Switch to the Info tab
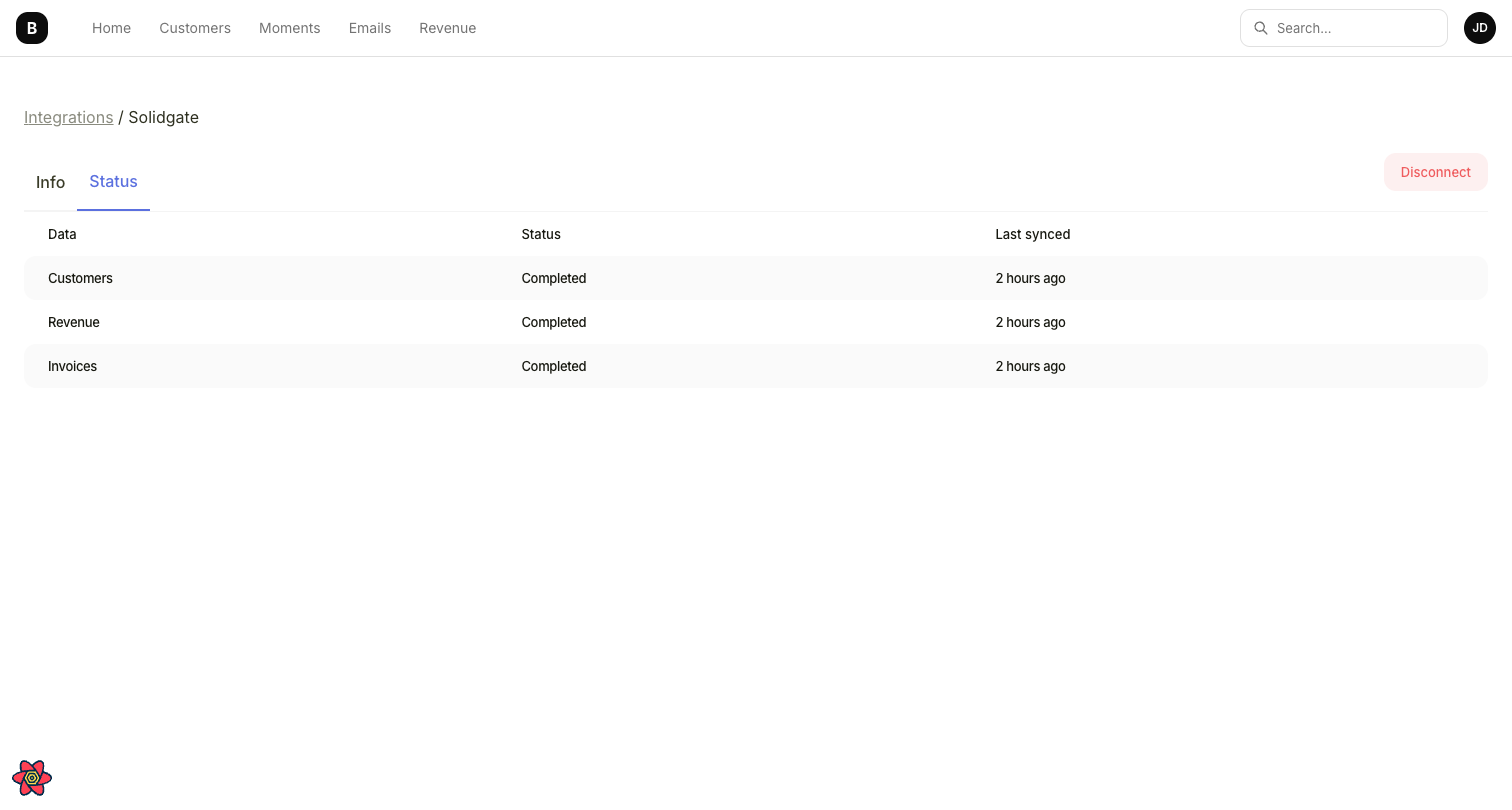The width and height of the screenshot is (1512, 810). 50,182
